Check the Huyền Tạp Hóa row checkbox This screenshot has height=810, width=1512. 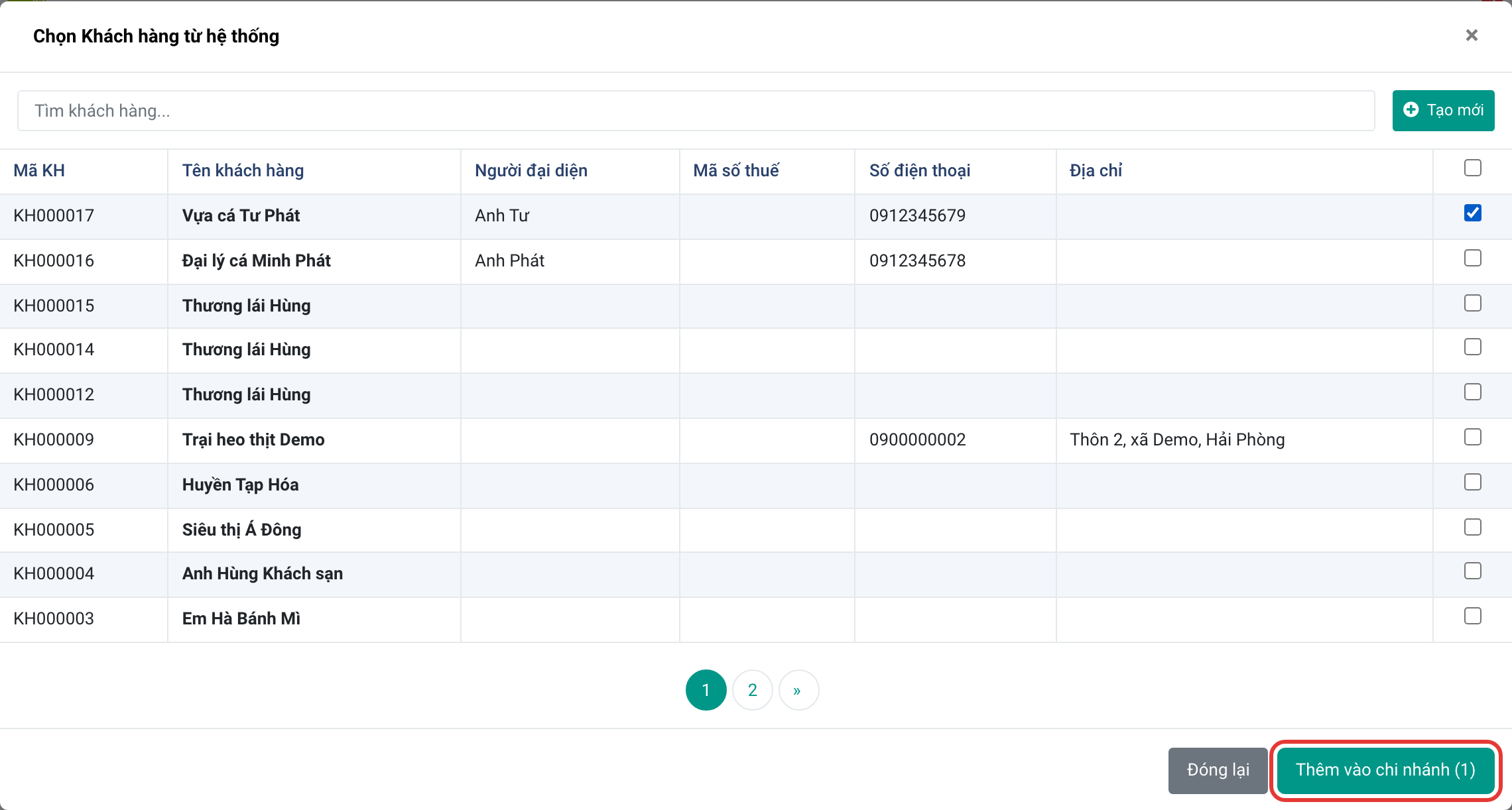click(1472, 482)
